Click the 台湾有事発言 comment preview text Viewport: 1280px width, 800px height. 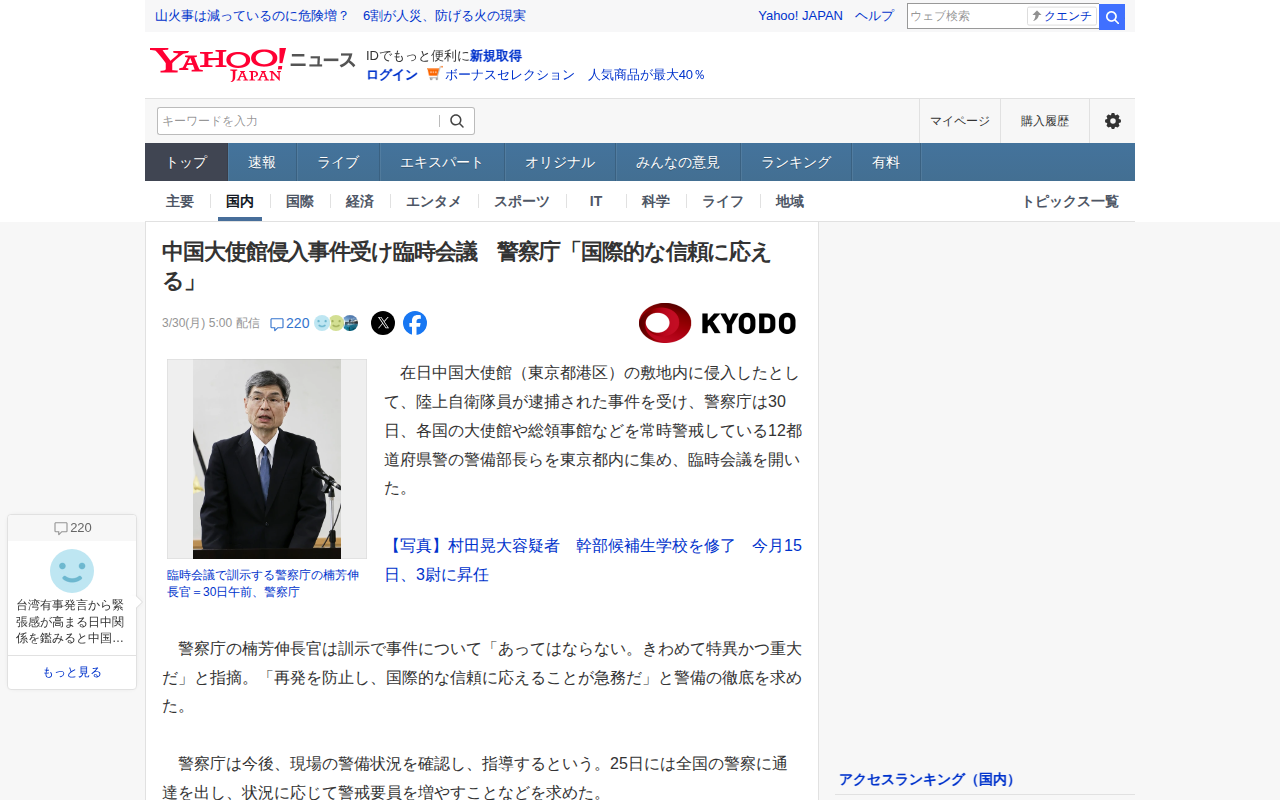coord(72,621)
